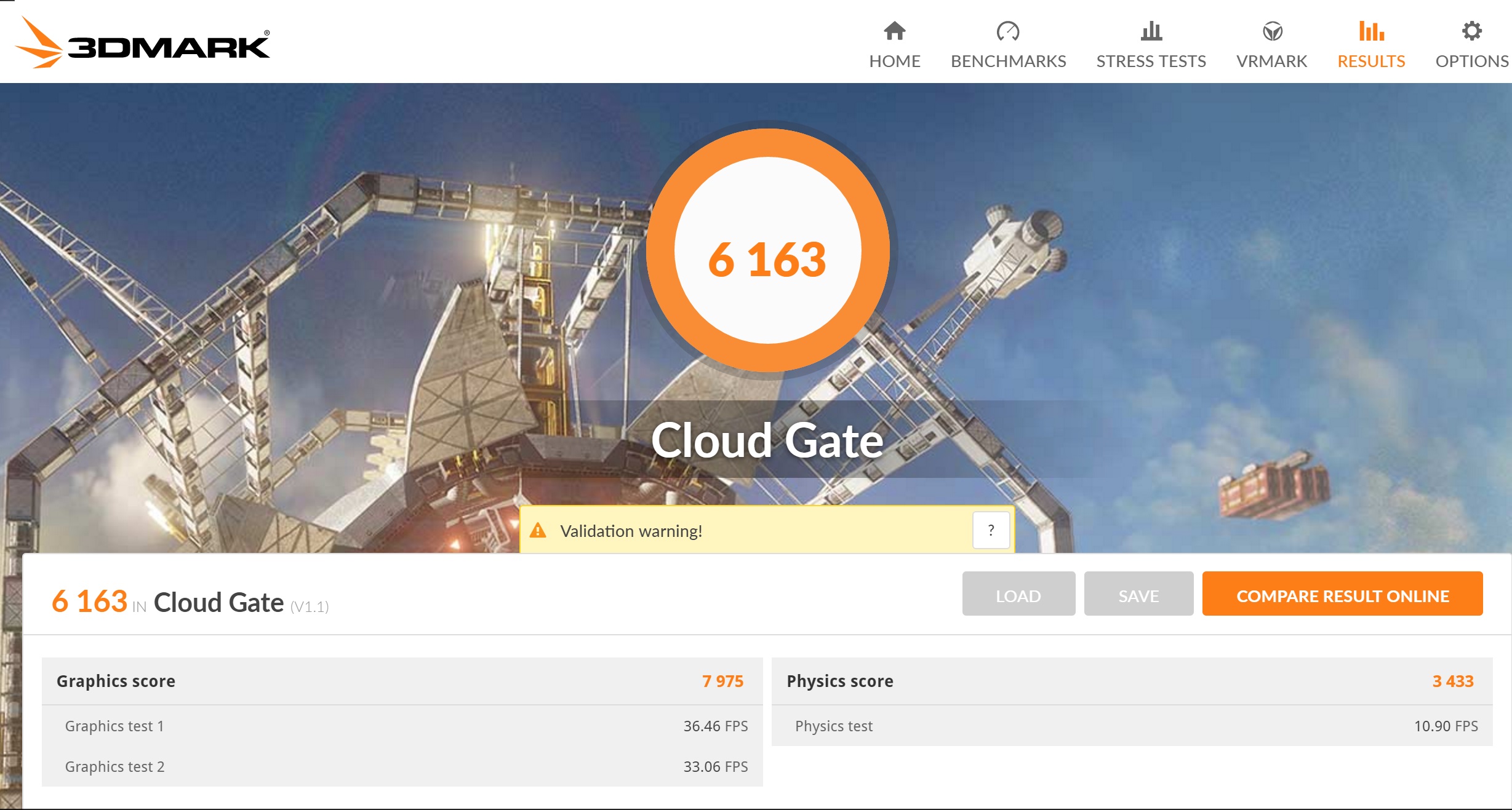The width and height of the screenshot is (1512, 810).
Task: Click the validation warning triangle icon
Action: (538, 530)
